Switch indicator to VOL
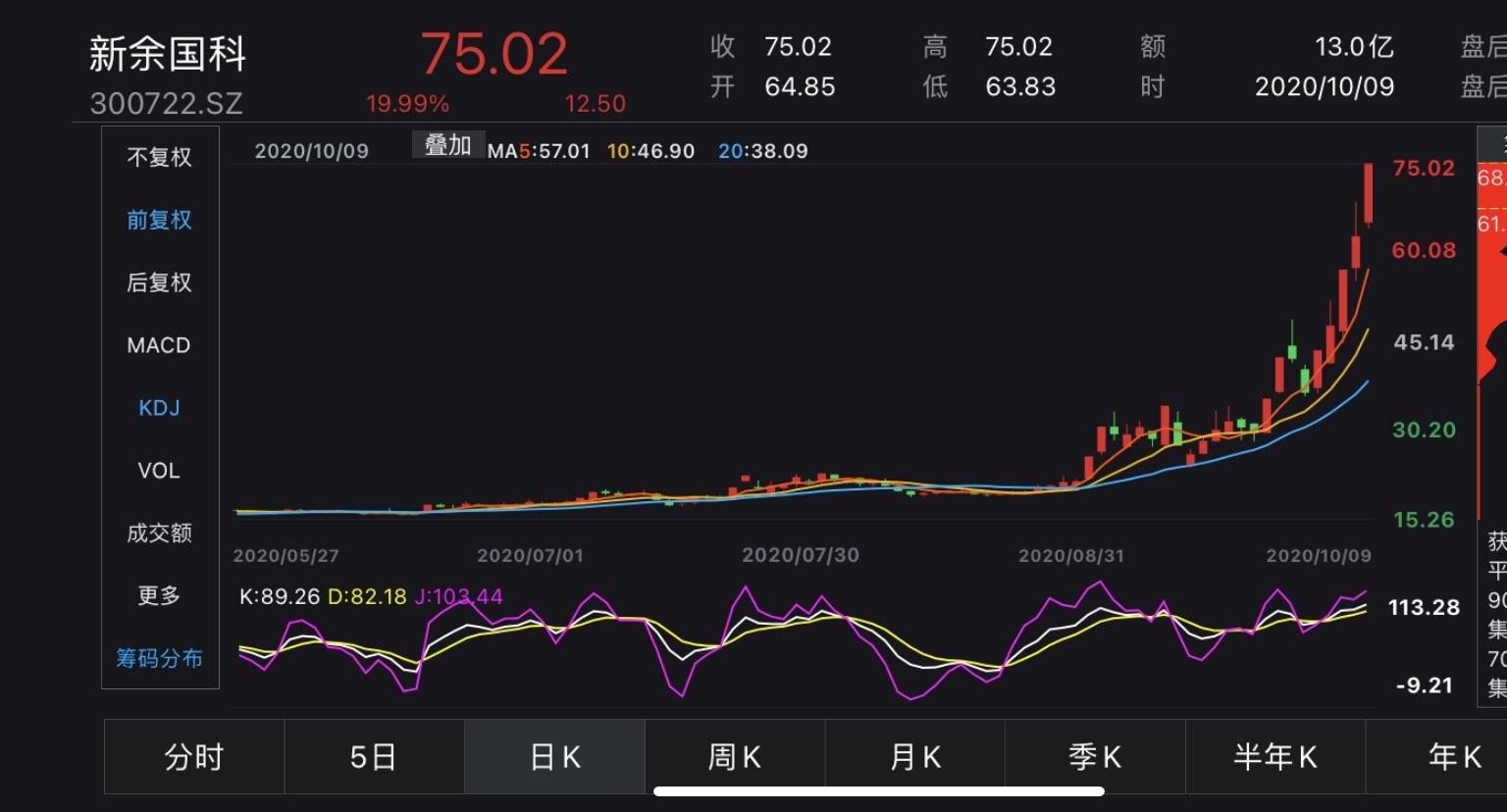 (x=159, y=471)
